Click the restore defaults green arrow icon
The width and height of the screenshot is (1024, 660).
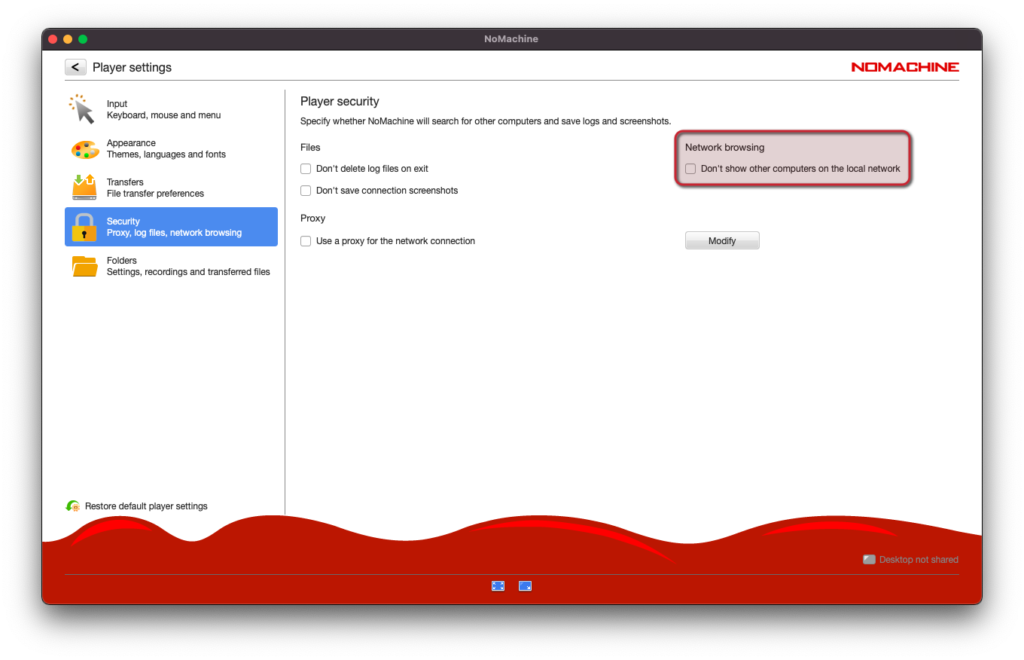click(x=72, y=506)
